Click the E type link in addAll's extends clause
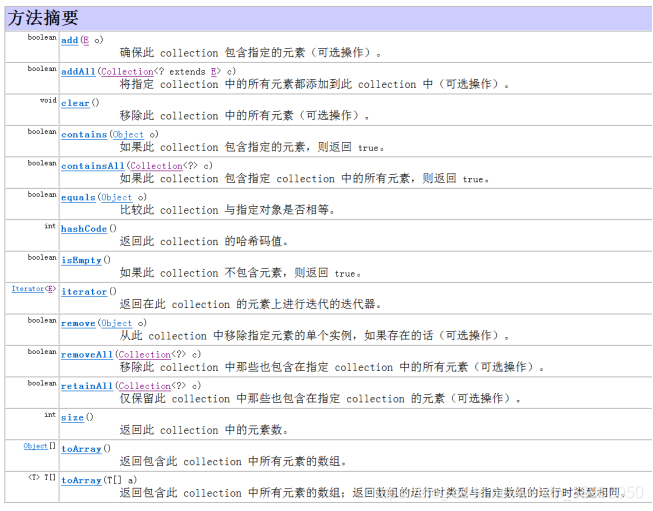The height and width of the screenshot is (511, 653). [214, 72]
